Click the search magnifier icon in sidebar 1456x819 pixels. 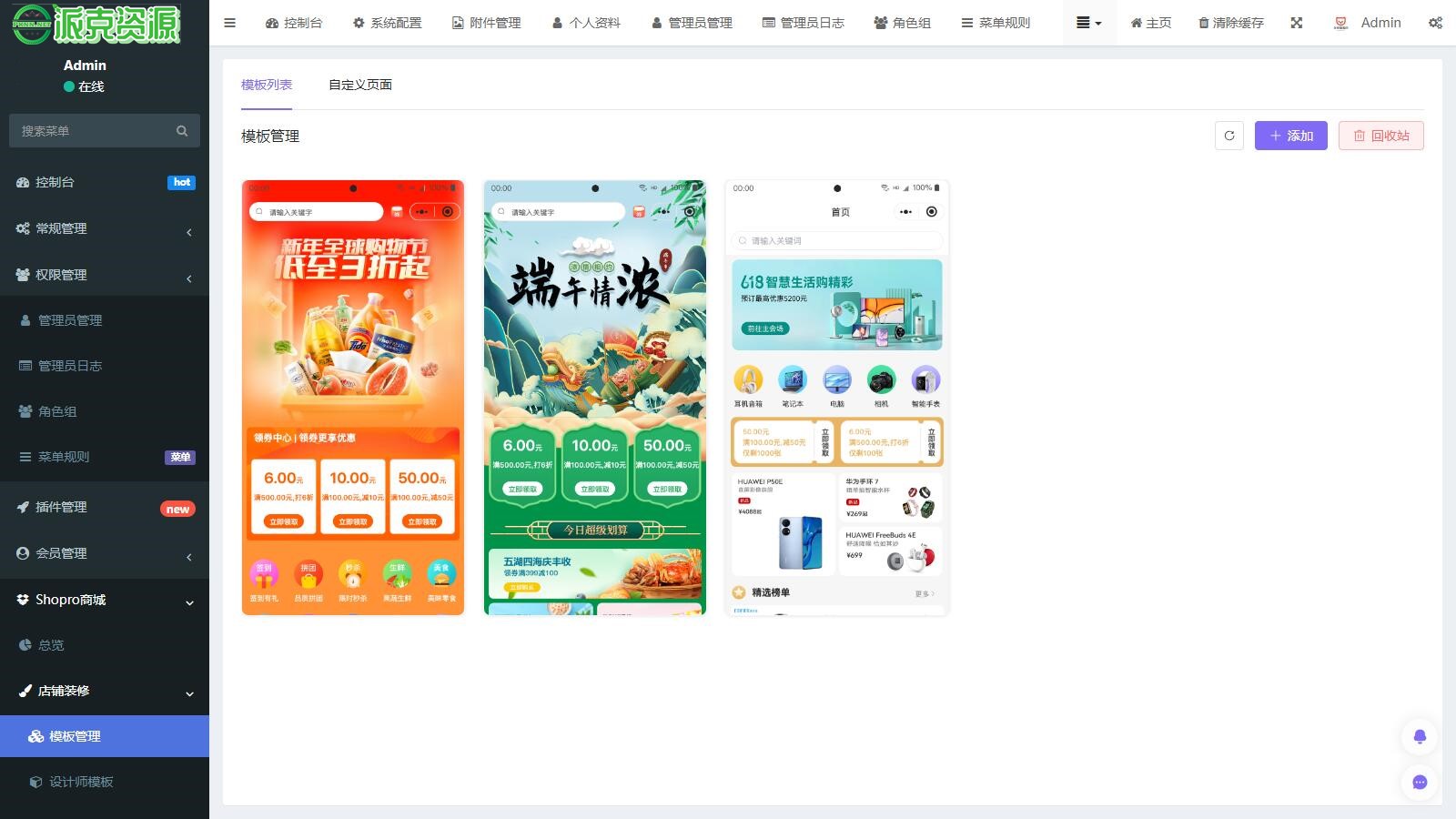pyautogui.click(x=182, y=131)
